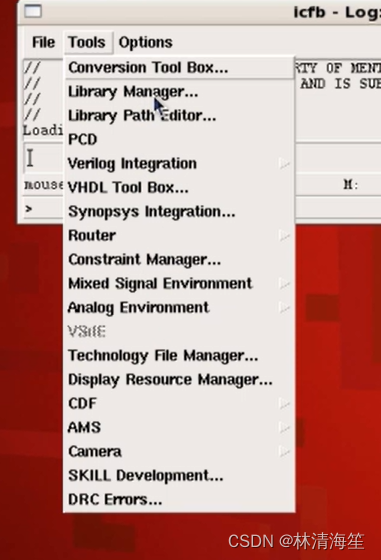Expand the Camera submenu arrow
The width and height of the screenshot is (381, 560).
tap(285, 451)
